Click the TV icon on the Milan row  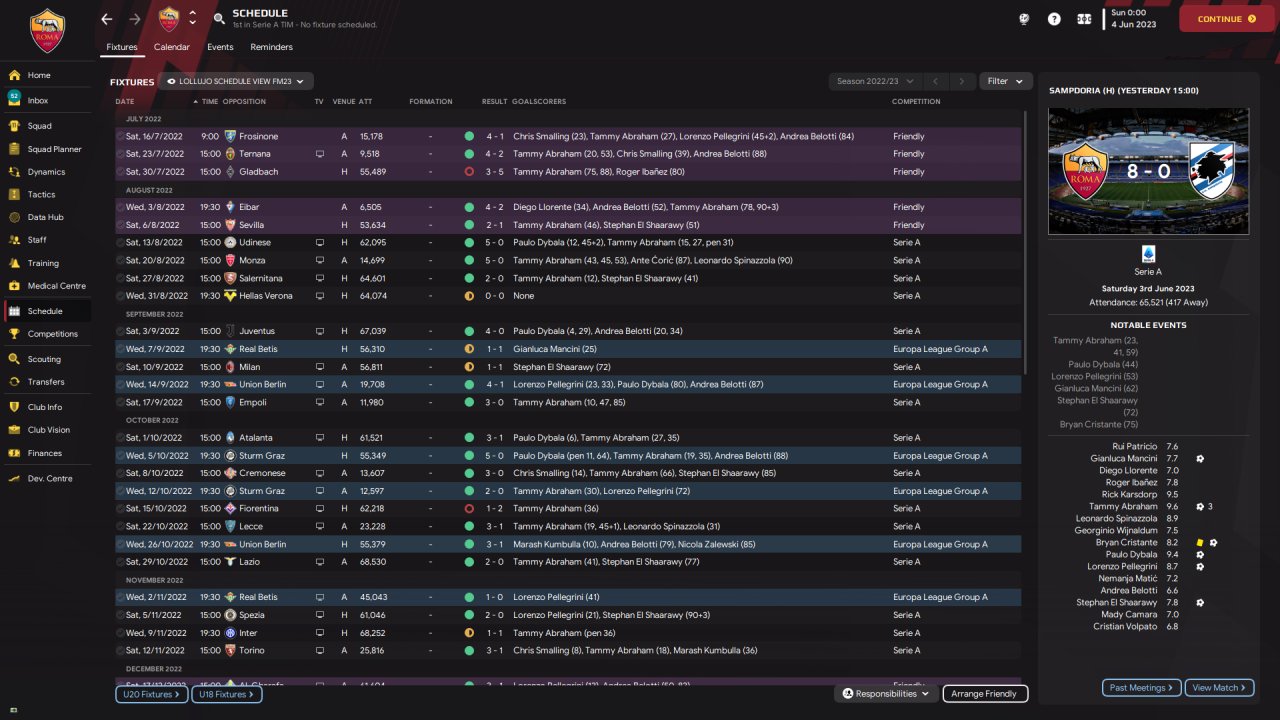[319, 367]
